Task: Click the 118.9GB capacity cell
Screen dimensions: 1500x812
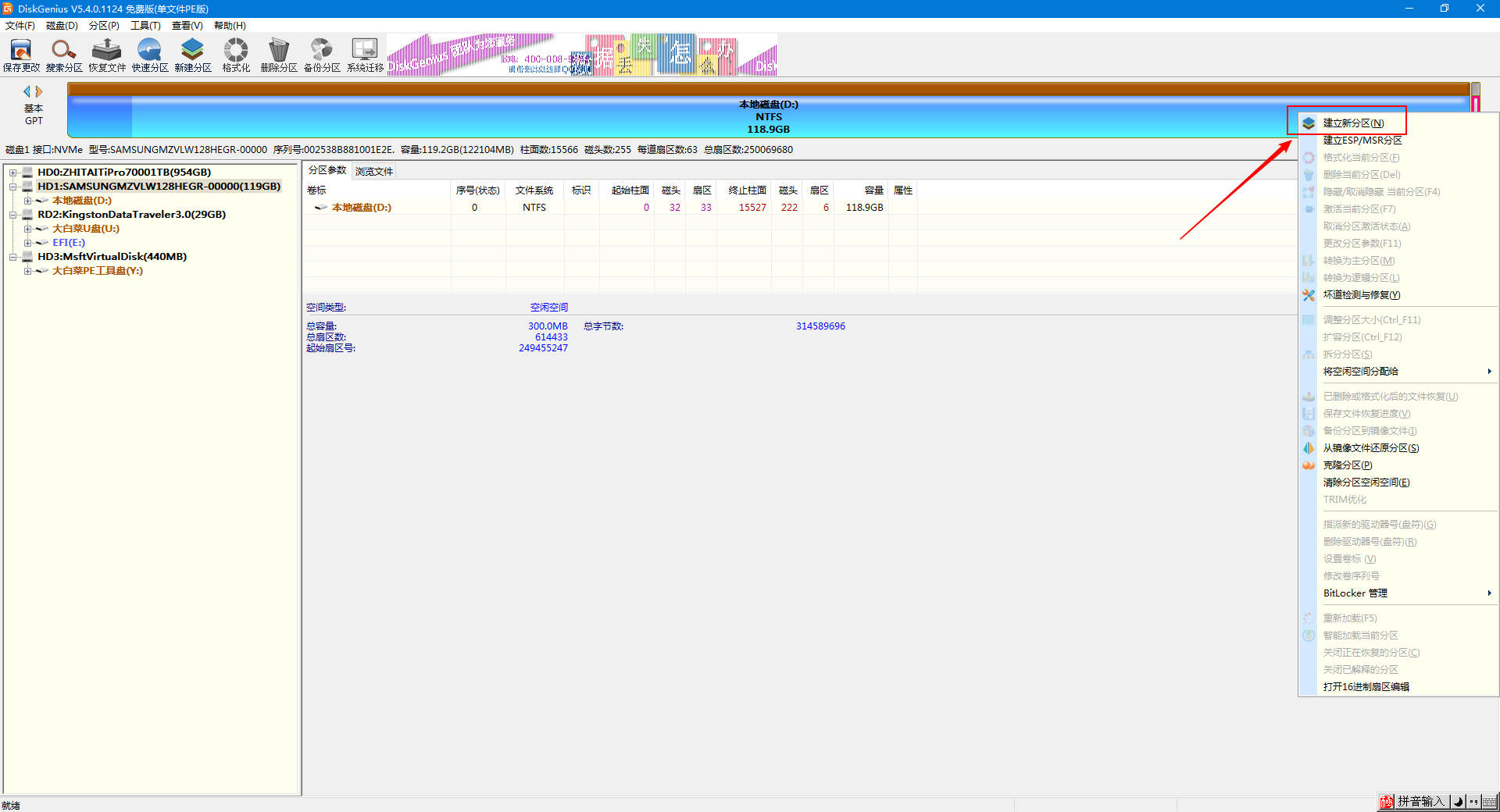Action: (864, 208)
